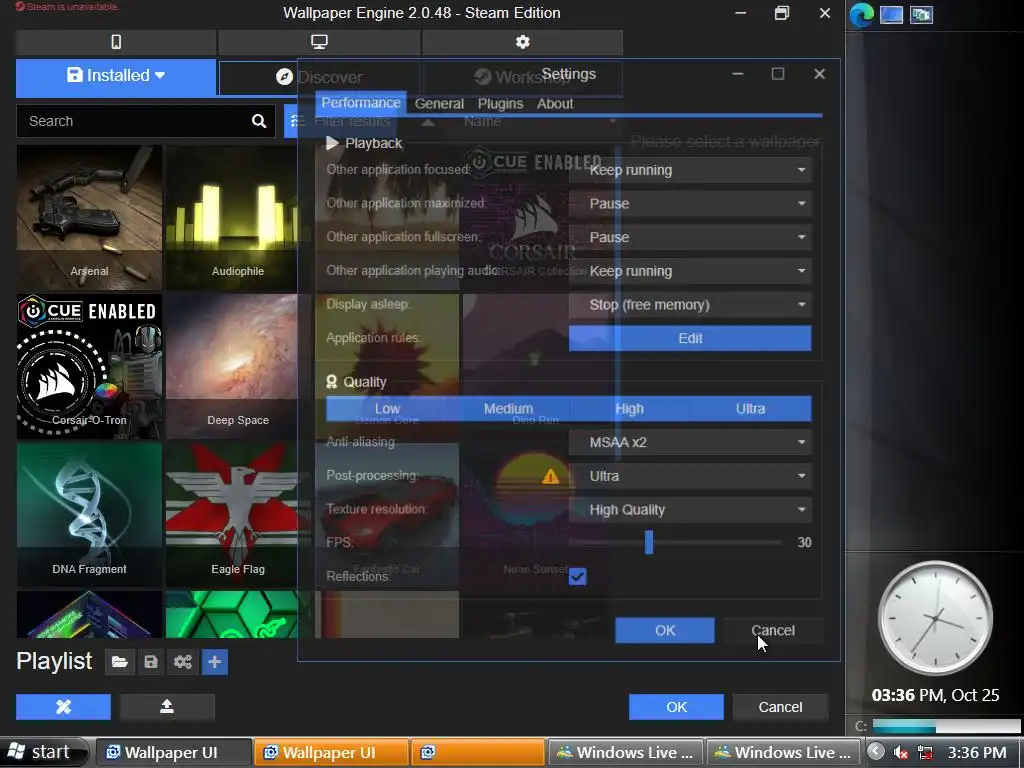Viewport: 1024px width, 768px height.
Task: Open playlist folder icon
Action: (120, 662)
